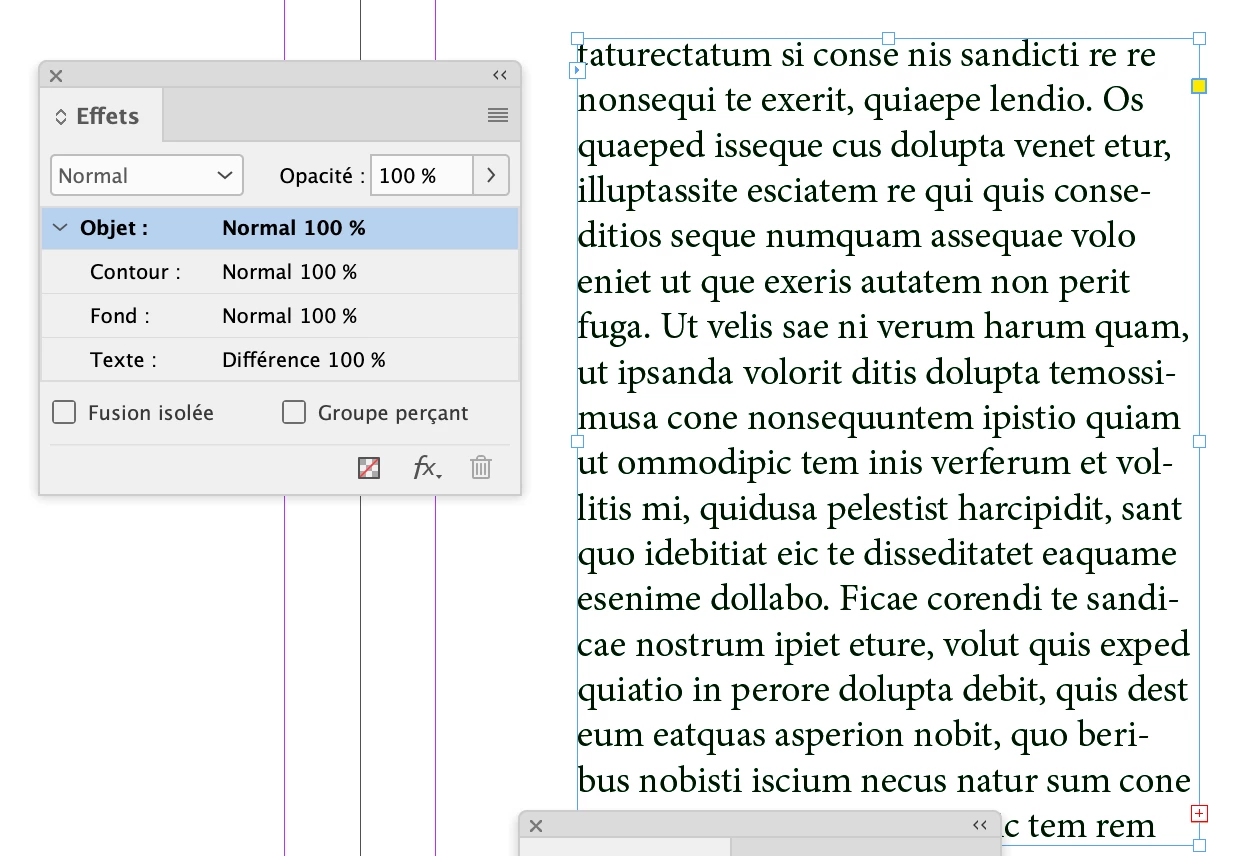
Task: Cycle Effets panel view with arrows icon
Action: pyautogui.click(x=60, y=117)
